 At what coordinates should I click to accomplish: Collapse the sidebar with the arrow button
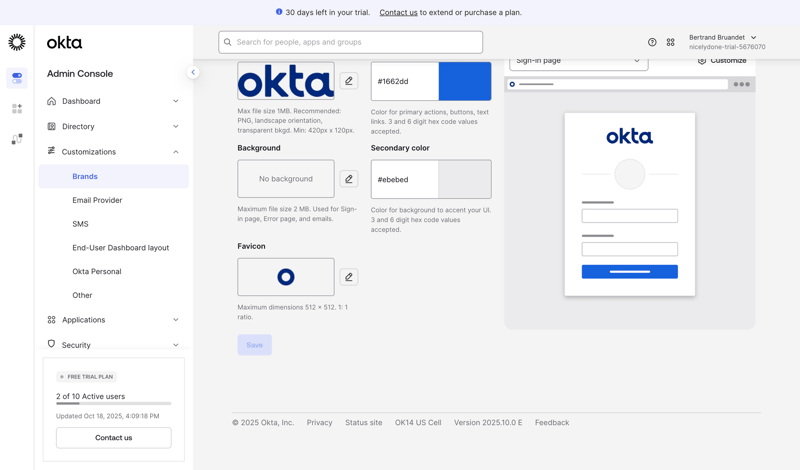193,72
